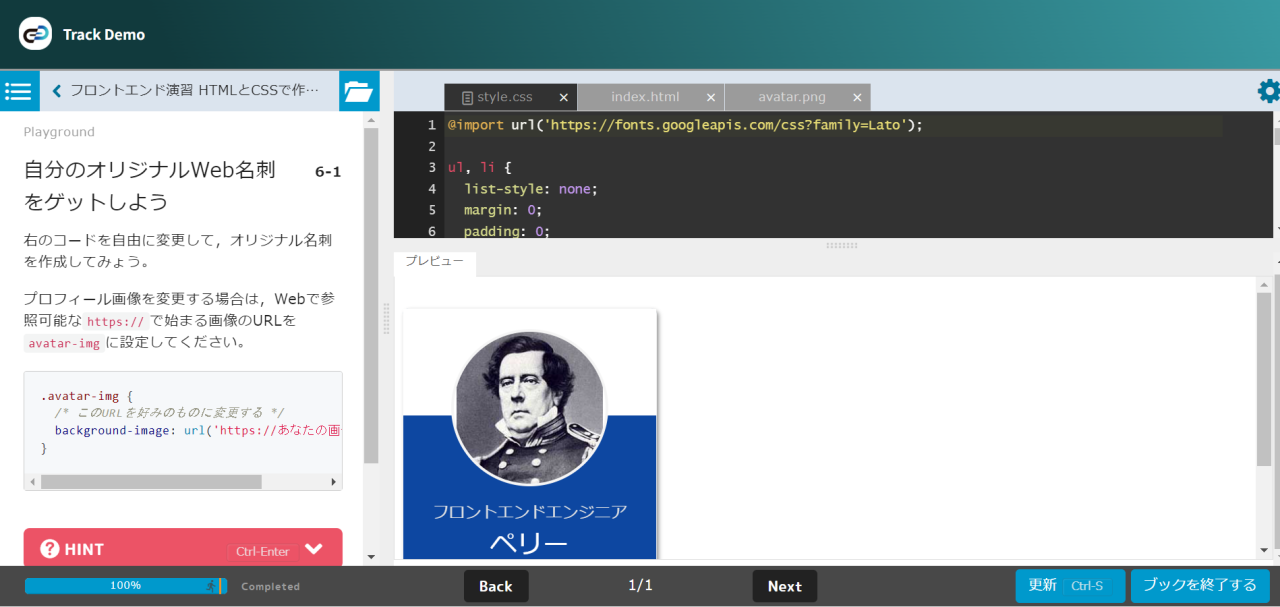
Task: Select the プレビュー preview tab
Action: [434, 261]
